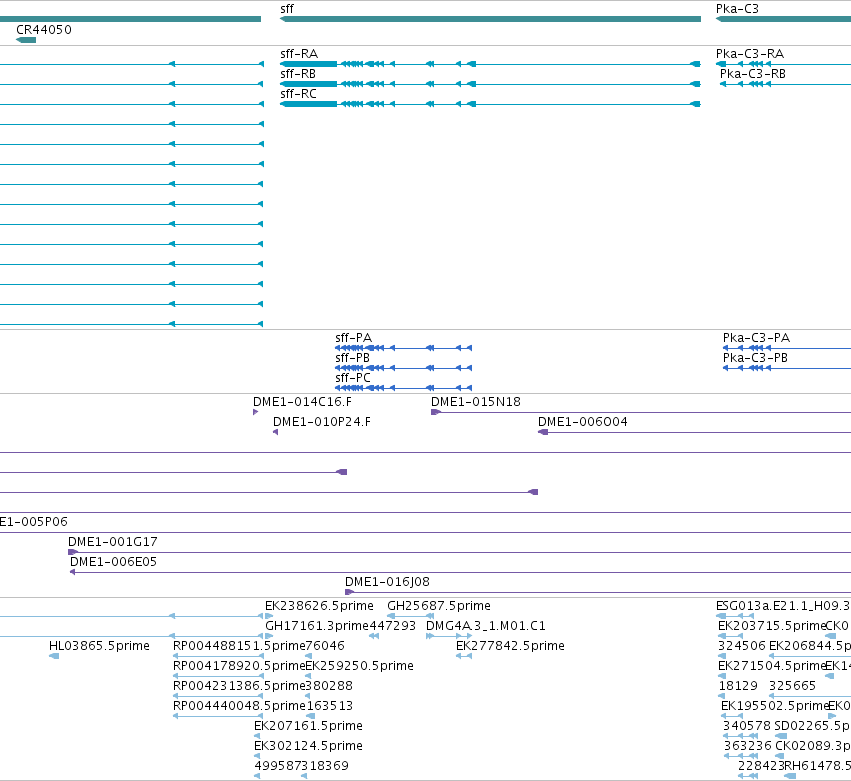Select EST EK302124.5prime
Viewport: 851px width, 781px height.
(x=308, y=746)
